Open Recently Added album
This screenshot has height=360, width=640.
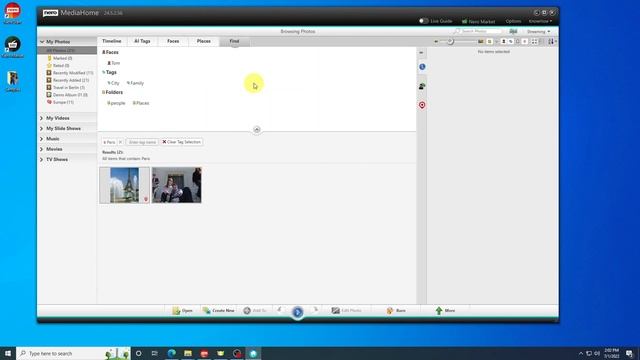(71, 80)
